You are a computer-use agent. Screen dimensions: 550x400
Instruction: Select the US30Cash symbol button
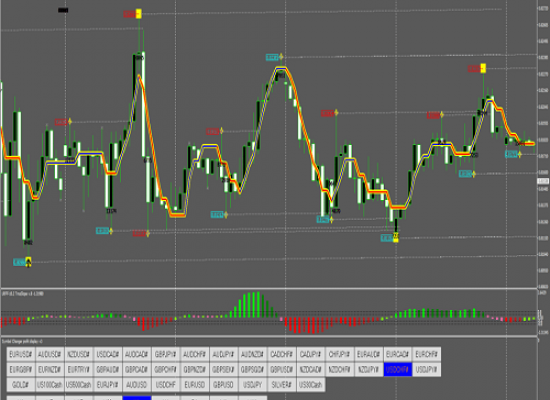311,385
